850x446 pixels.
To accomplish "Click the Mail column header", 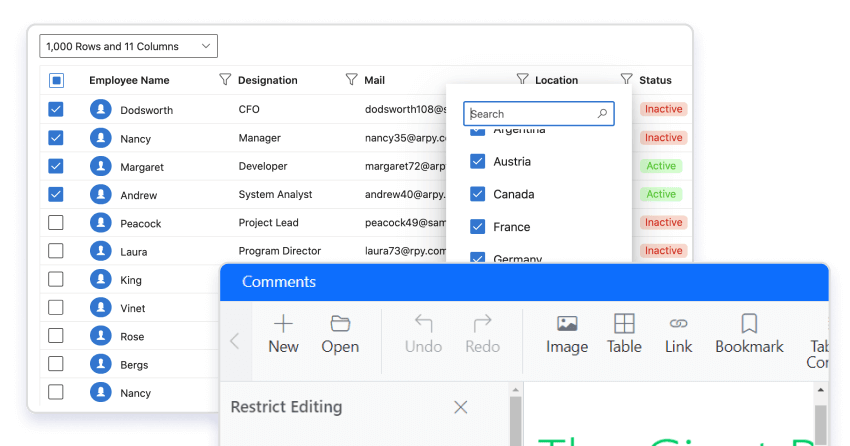I will [374, 80].
